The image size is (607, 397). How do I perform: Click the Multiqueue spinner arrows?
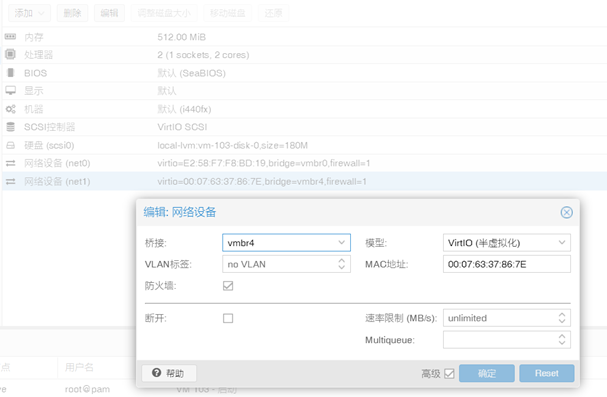(562, 340)
